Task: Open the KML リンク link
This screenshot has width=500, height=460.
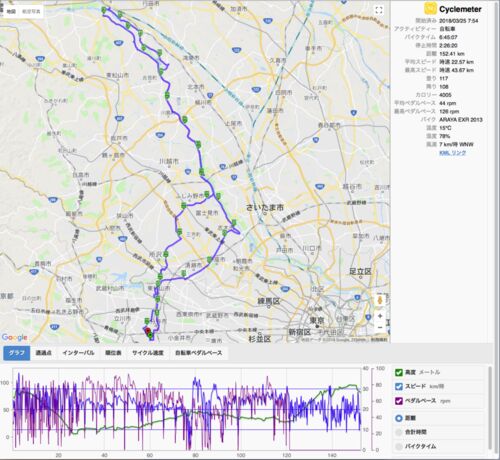Action: click(x=452, y=153)
